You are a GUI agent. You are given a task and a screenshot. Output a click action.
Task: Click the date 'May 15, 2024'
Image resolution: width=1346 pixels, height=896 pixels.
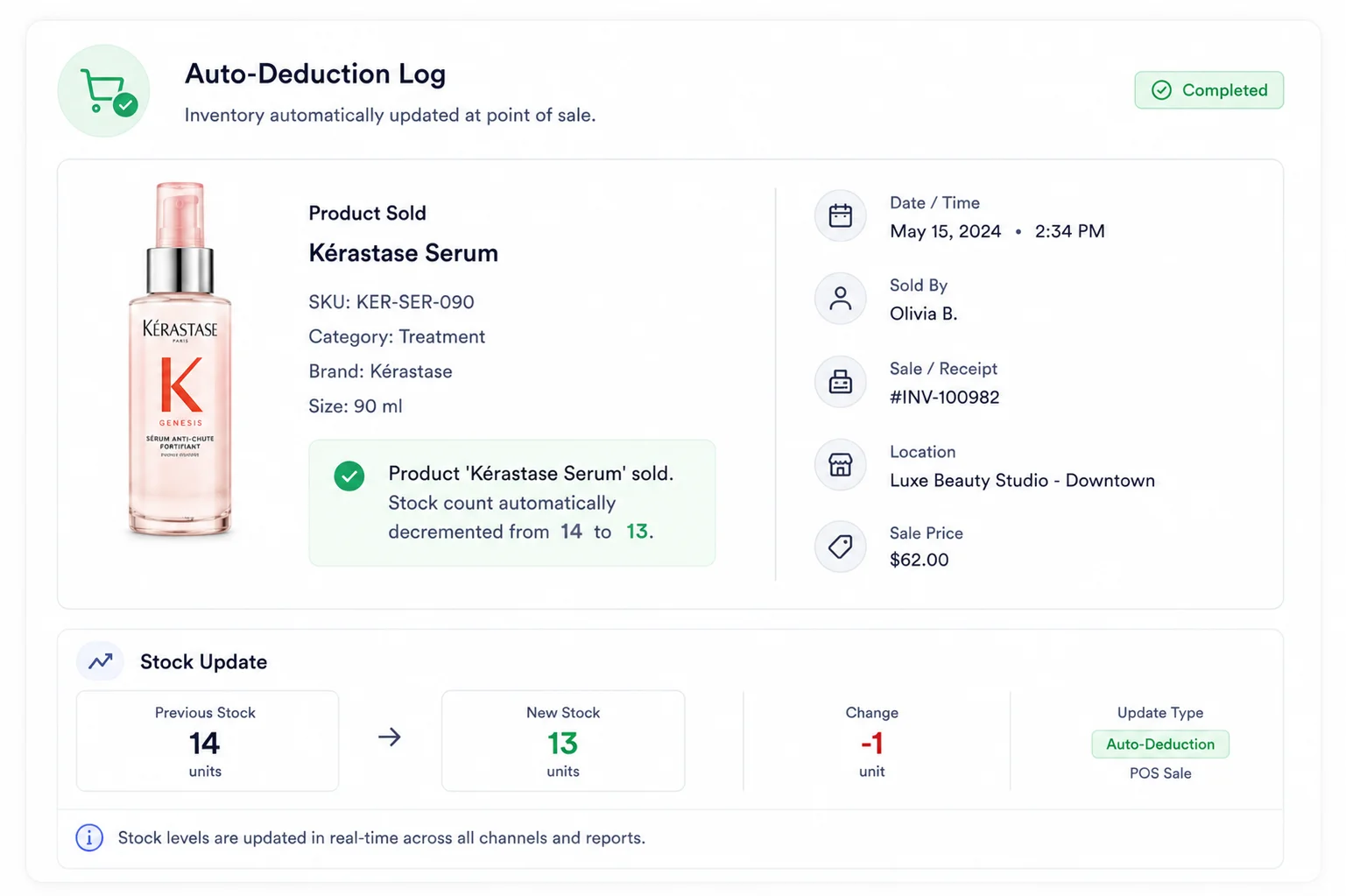click(945, 231)
